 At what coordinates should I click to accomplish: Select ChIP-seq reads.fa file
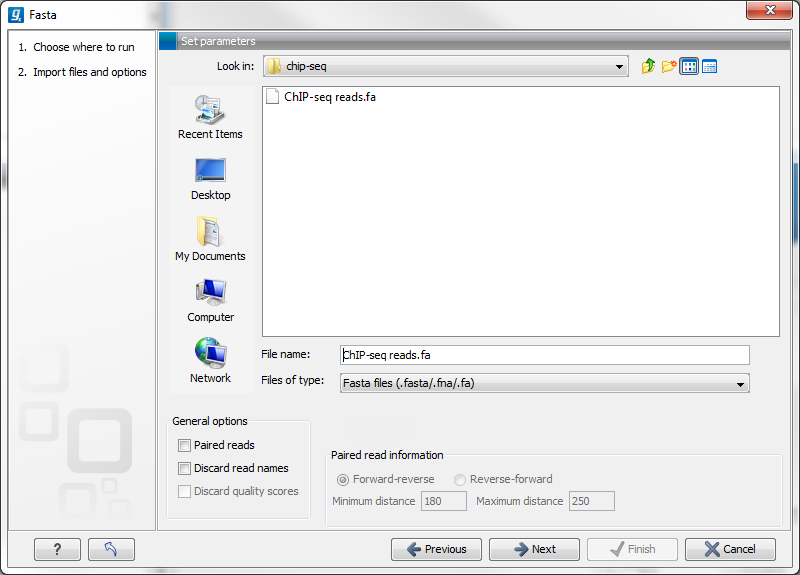329,98
